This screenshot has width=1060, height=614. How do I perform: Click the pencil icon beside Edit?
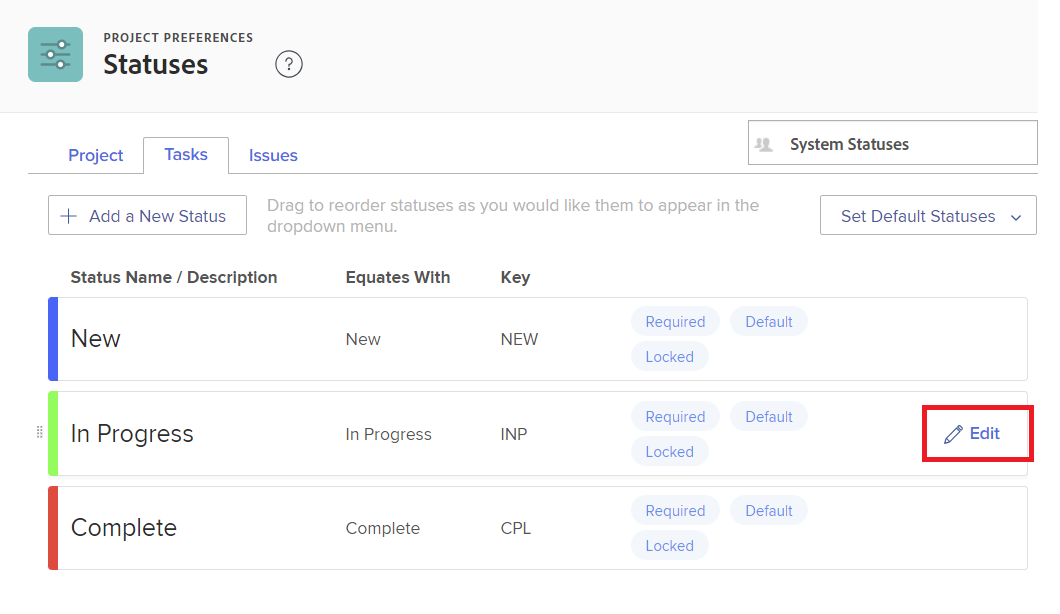[953, 434]
